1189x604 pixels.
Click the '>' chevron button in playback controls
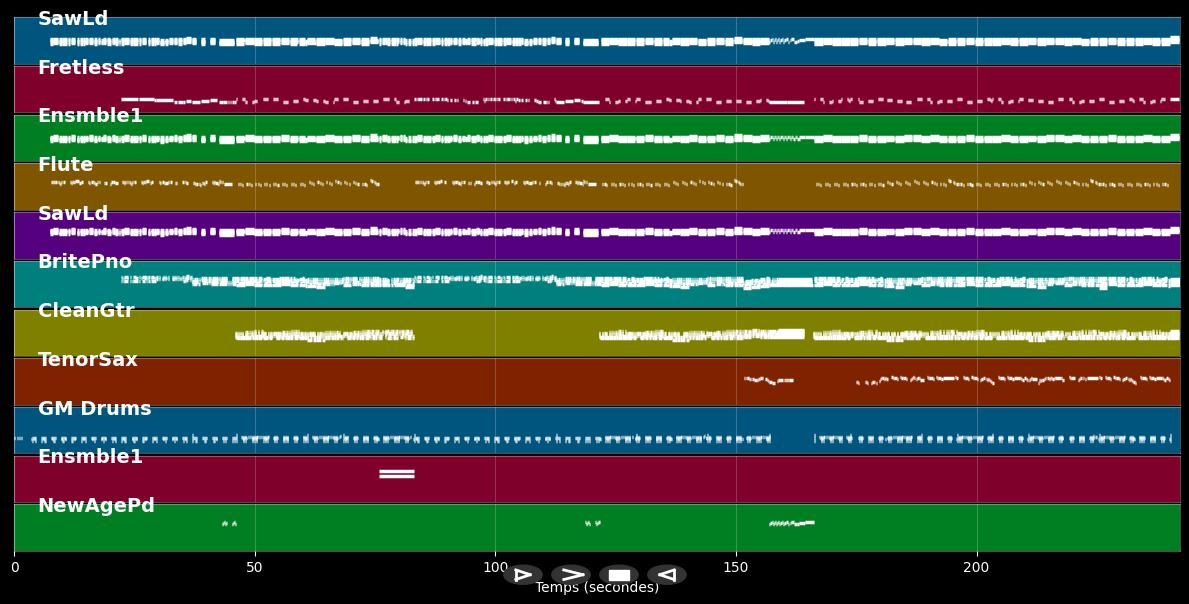click(571, 575)
